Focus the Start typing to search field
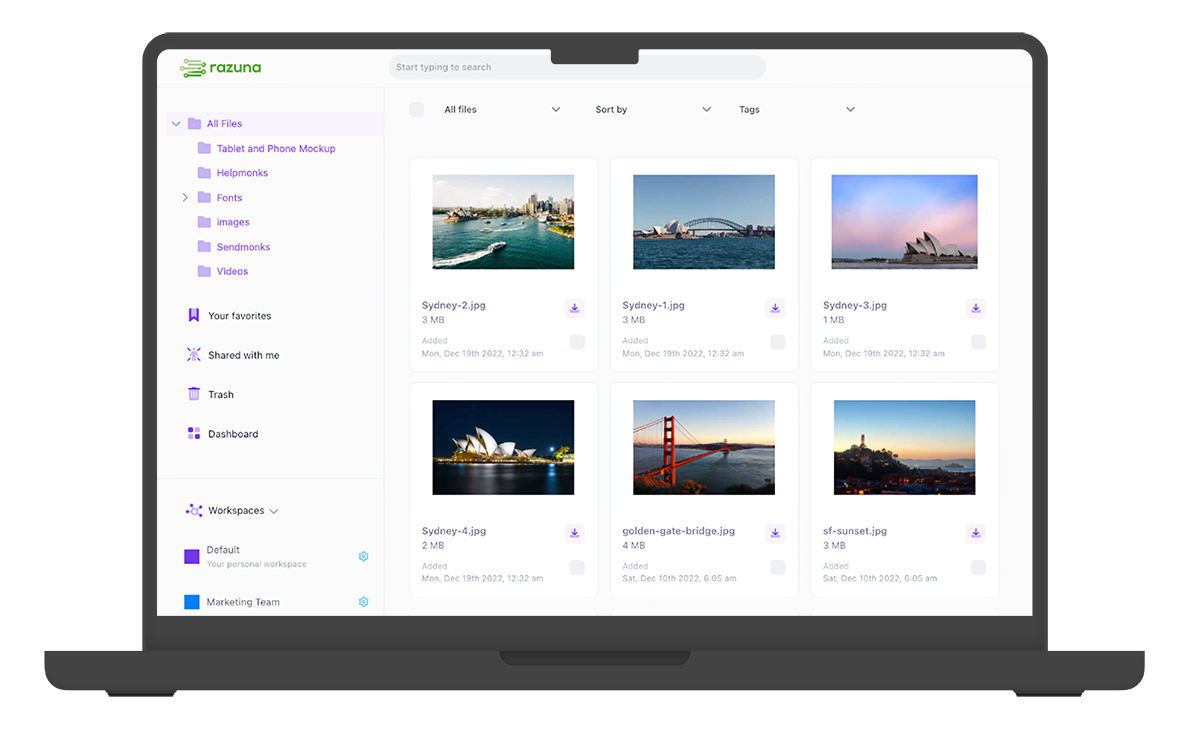The width and height of the screenshot is (1200, 734). pyautogui.click(x=577, y=67)
